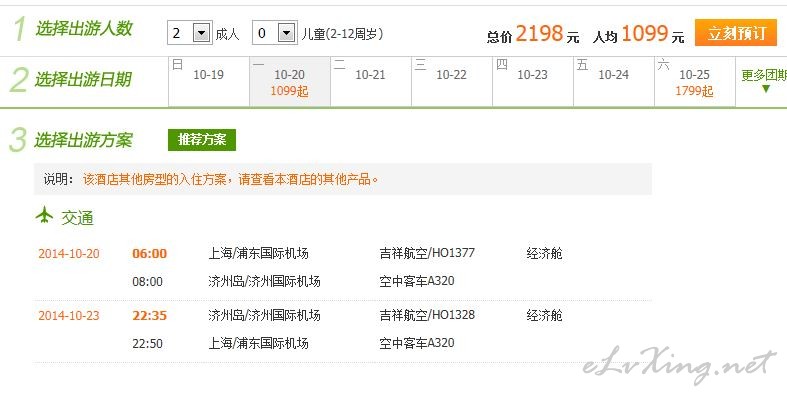Viewport: 787px width, 398px height.
Task: Click return arrival time 22:50
Action: coord(148,344)
